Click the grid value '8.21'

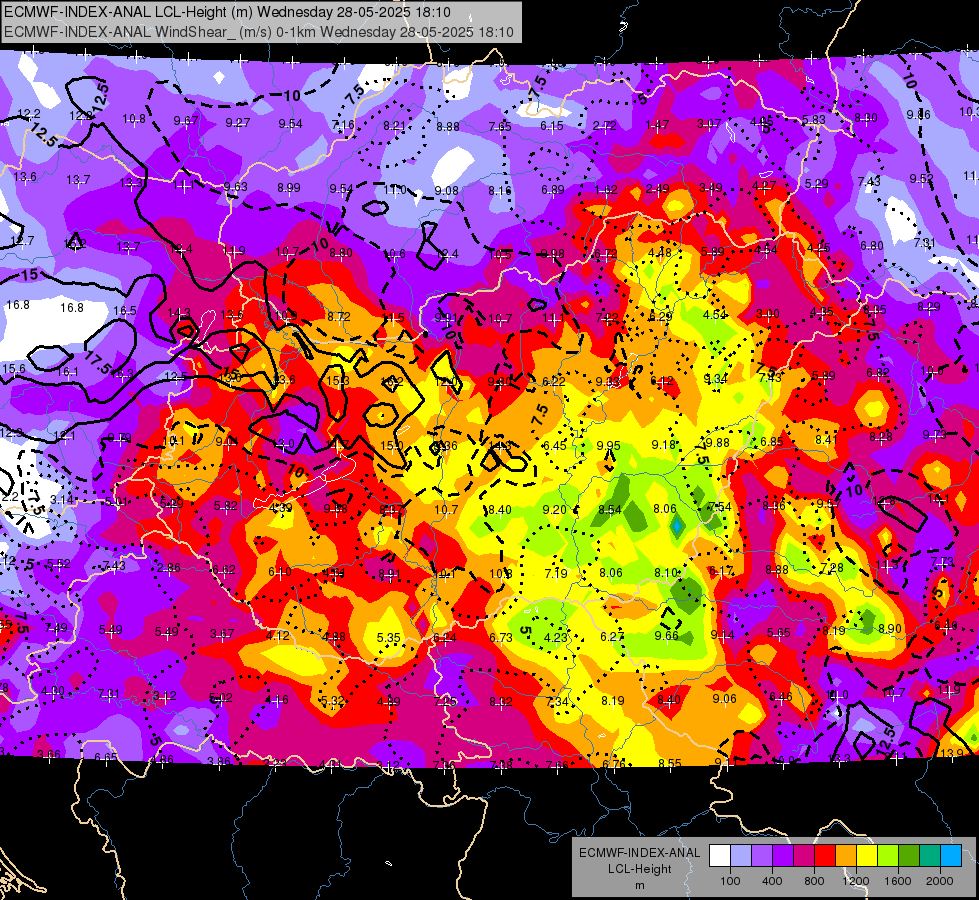[x=395, y=126]
